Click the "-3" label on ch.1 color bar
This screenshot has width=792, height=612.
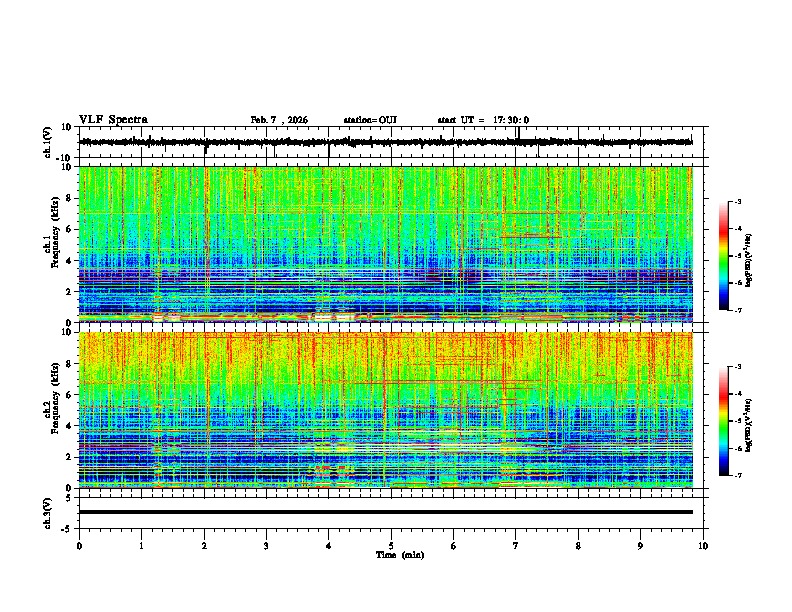coord(738,201)
